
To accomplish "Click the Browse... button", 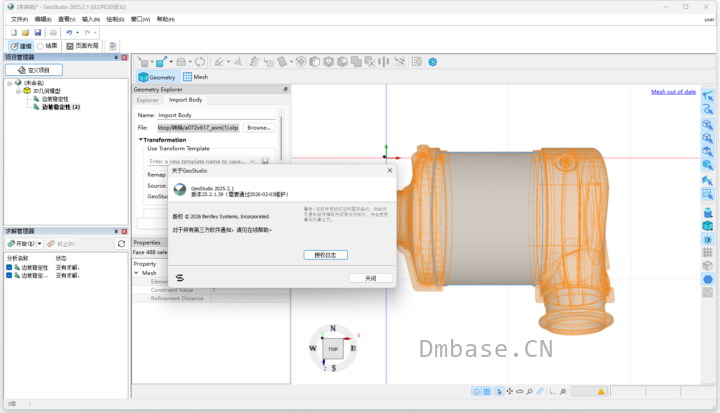I will (x=259, y=128).
